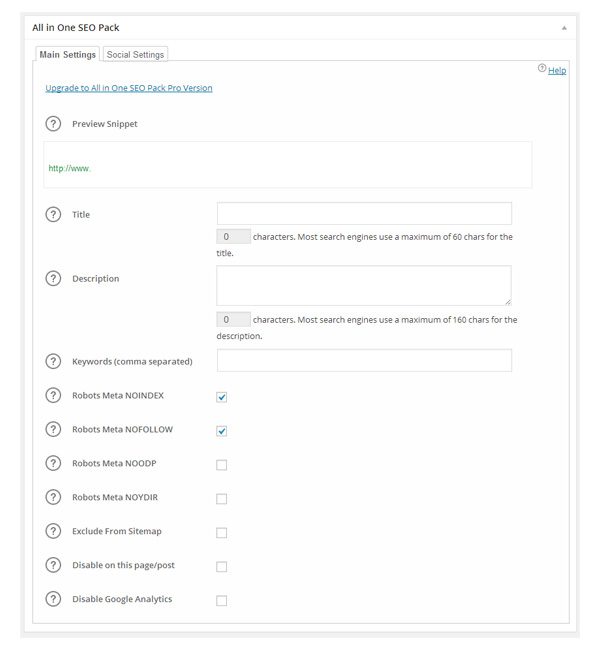Click the help icon for Keywords field
600x650 pixels.
(53, 361)
